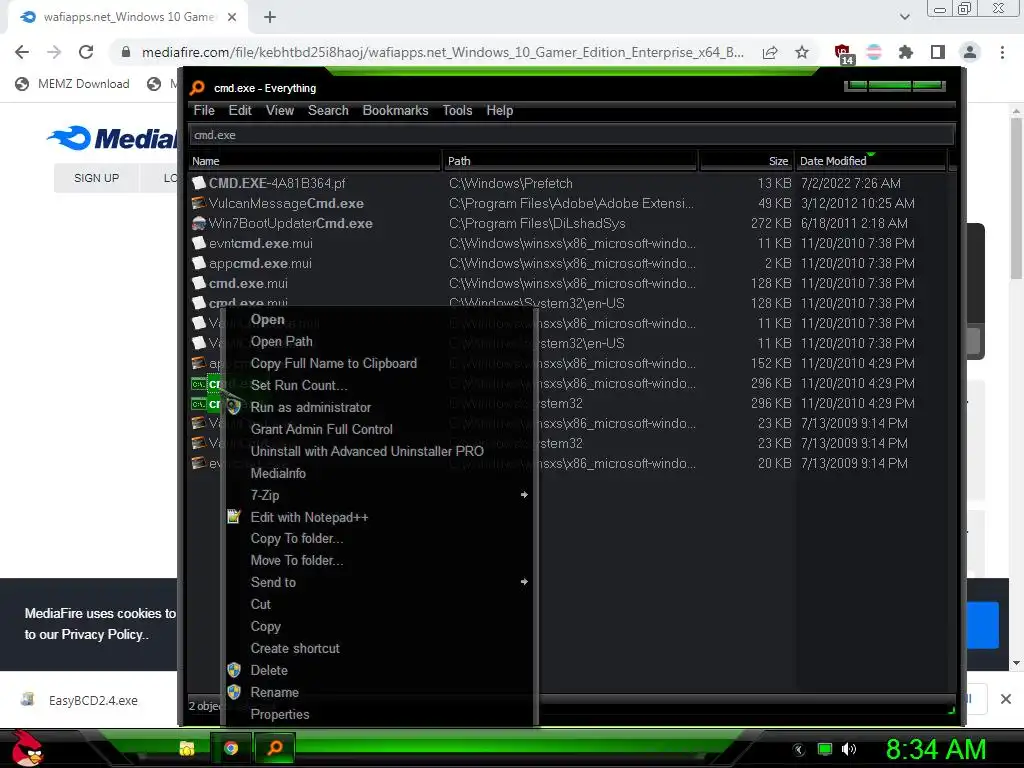
Task: Bookmark this page with the star icon
Action: tap(802, 52)
